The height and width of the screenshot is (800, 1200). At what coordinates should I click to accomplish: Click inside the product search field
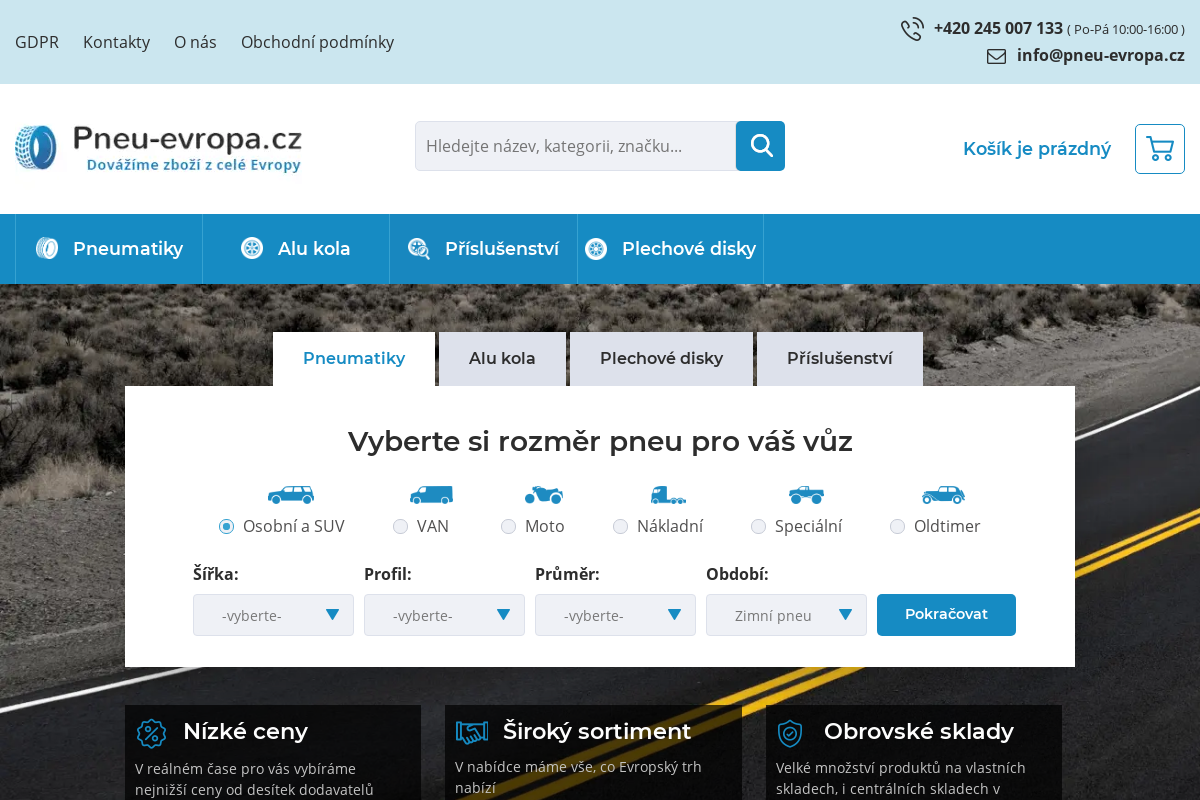pos(575,146)
